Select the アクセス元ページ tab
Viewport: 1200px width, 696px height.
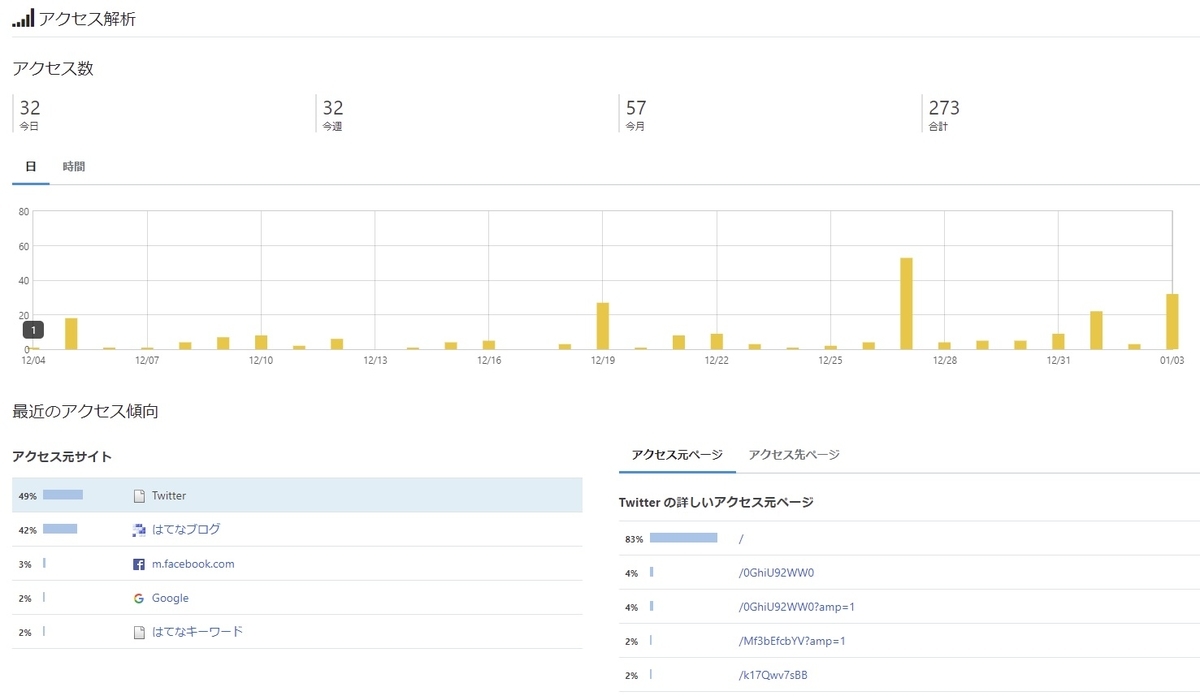(x=677, y=455)
